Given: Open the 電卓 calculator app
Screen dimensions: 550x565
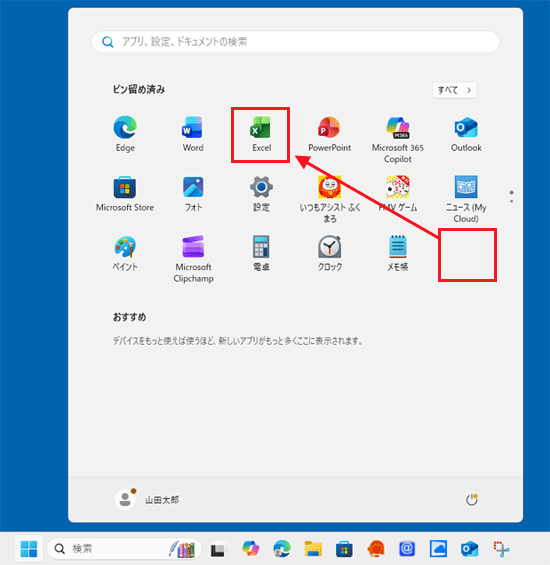Looking at the screenshot, I should (261, 253).
